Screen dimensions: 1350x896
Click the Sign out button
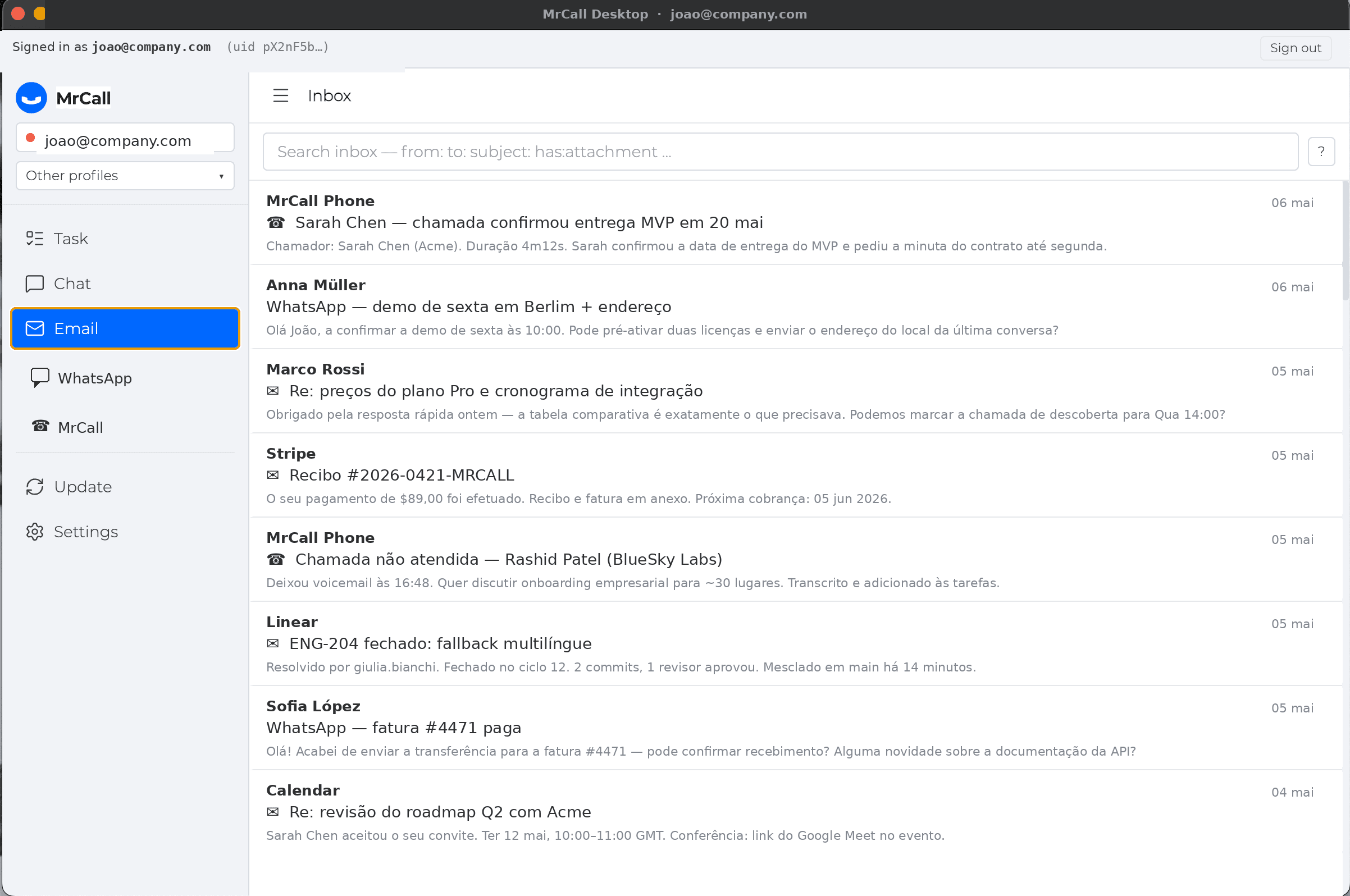(x=1295, y=48)
